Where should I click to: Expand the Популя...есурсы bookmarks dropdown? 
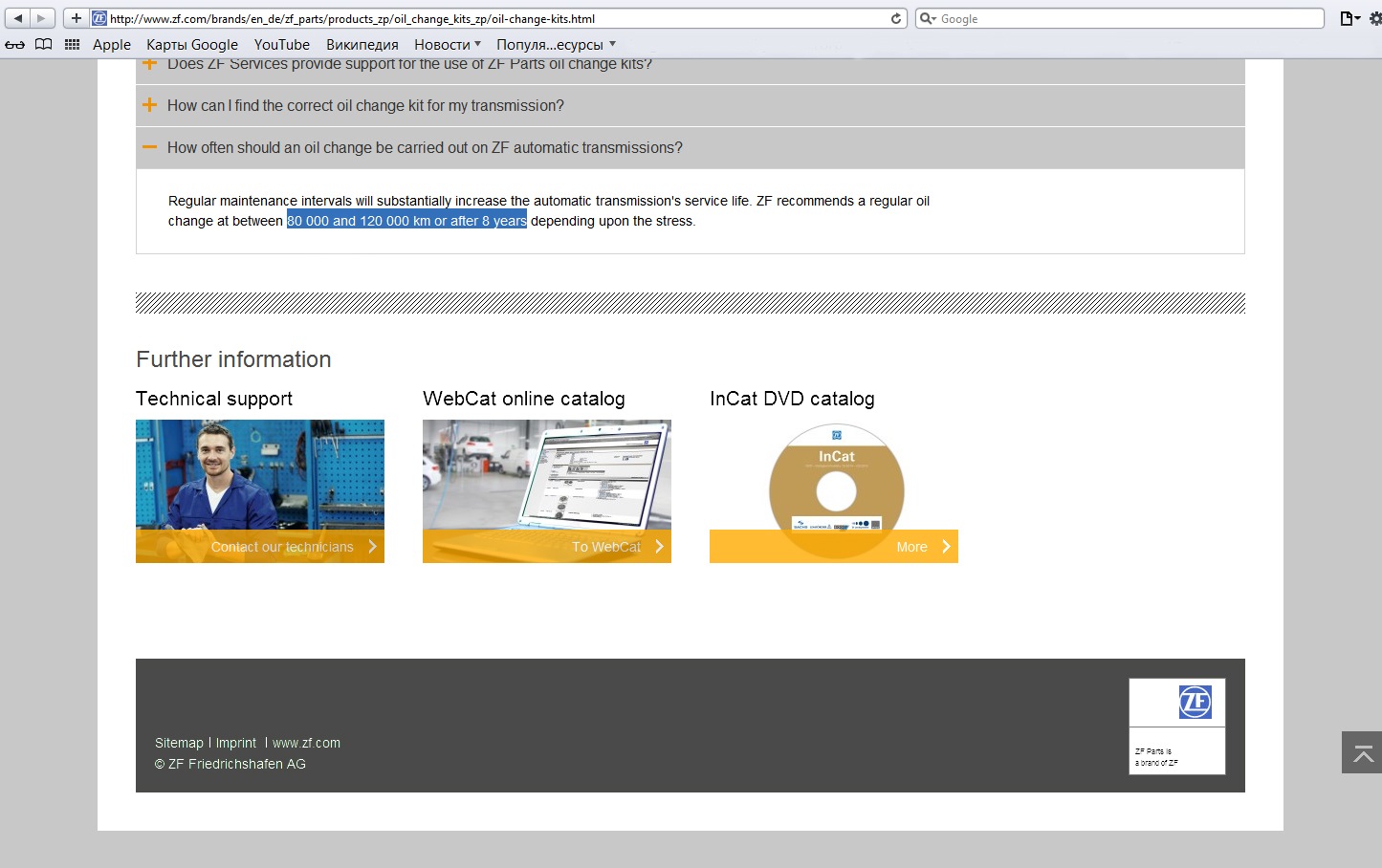(556, 45)
